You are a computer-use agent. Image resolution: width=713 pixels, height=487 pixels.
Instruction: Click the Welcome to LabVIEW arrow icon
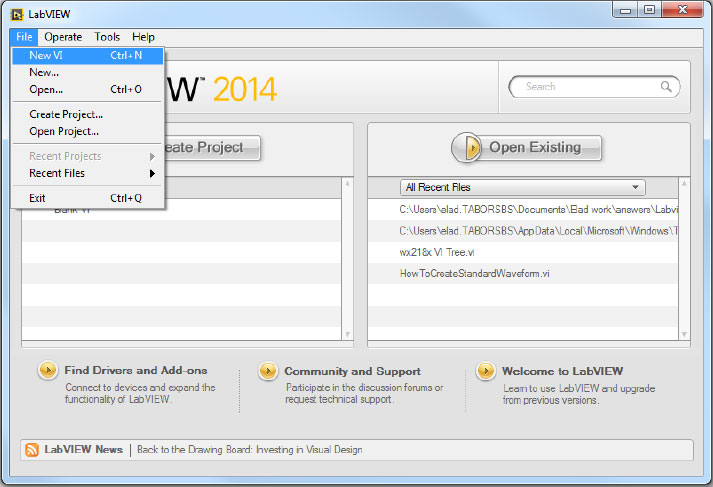485,371
